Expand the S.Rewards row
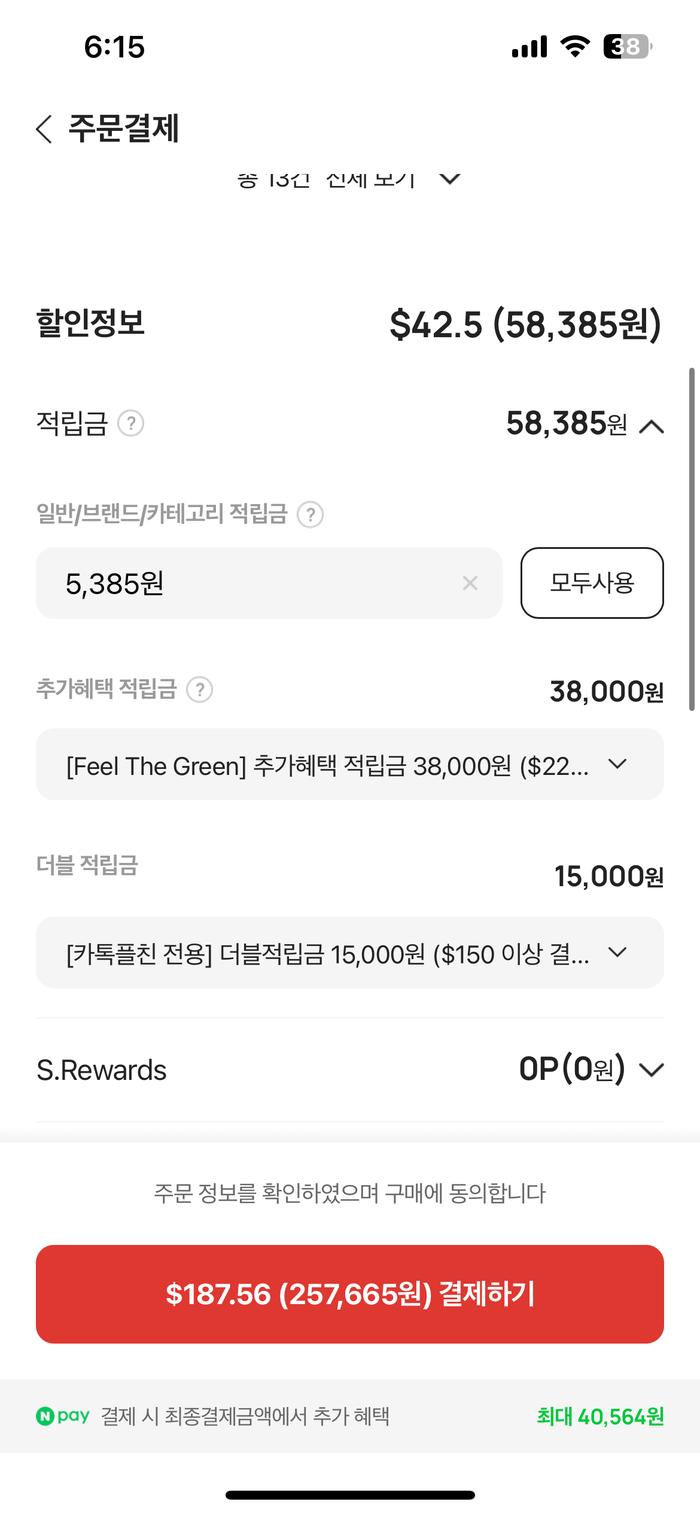700x1514 pixels. click(x=651, y=1071)
